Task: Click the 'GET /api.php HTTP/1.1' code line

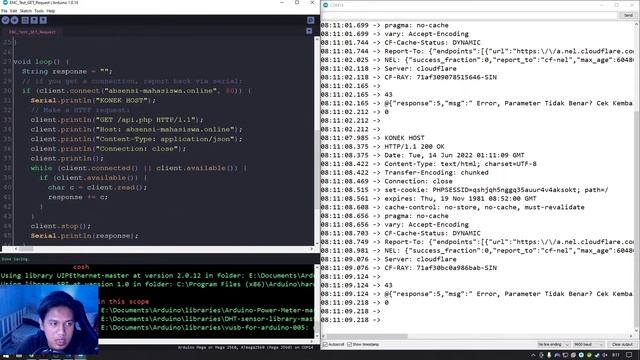Action: [x=117, y=120]
